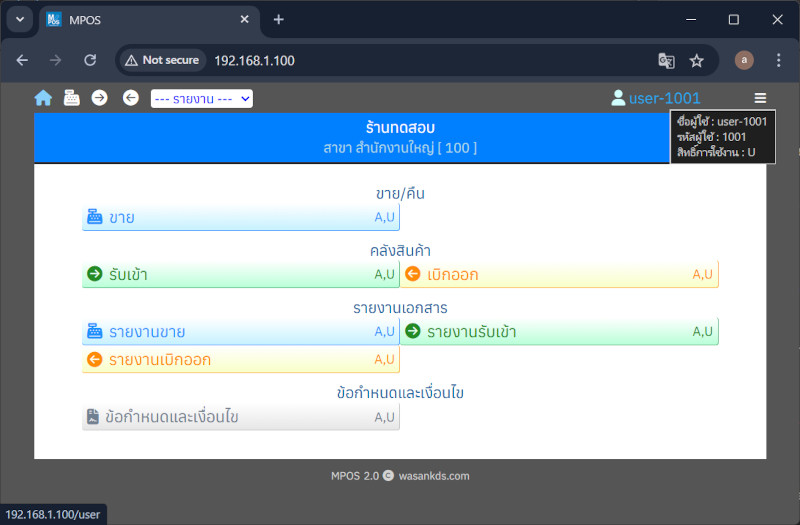
Task: Open a new browser tab
Action: pyautogui.click(x=279, y=20)
